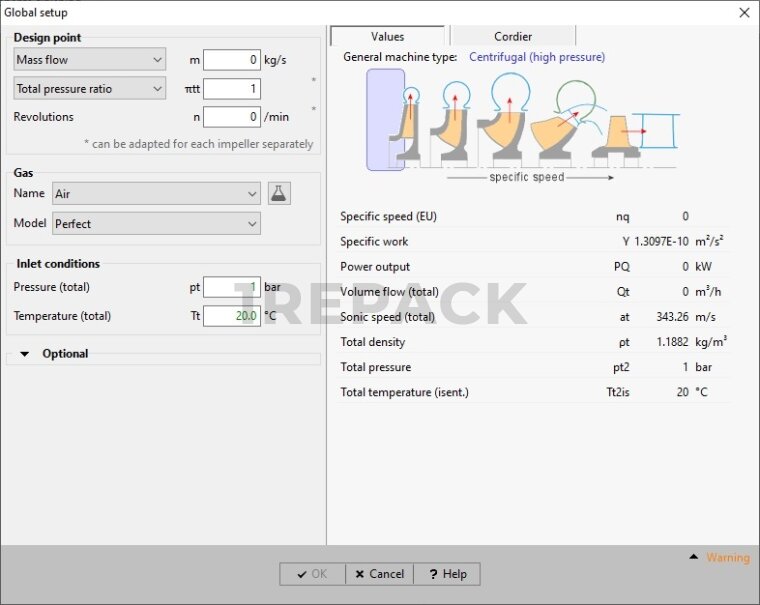Open the Total pressure ratio dropdown
This screenshot has width=760, height=605.
pos(89,89)
